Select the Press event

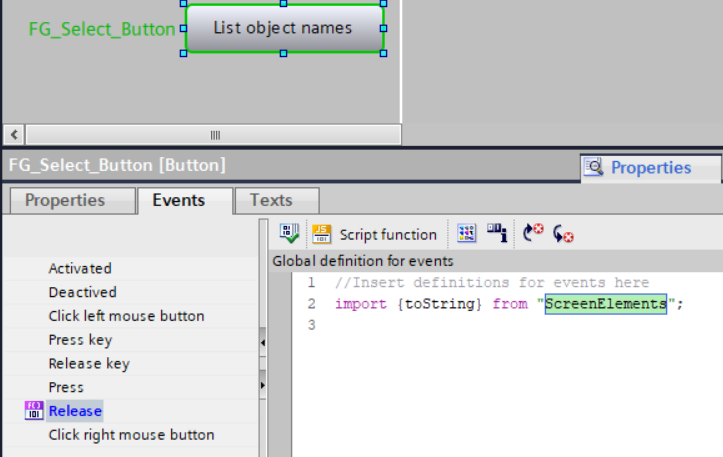(x=66, y=387)
